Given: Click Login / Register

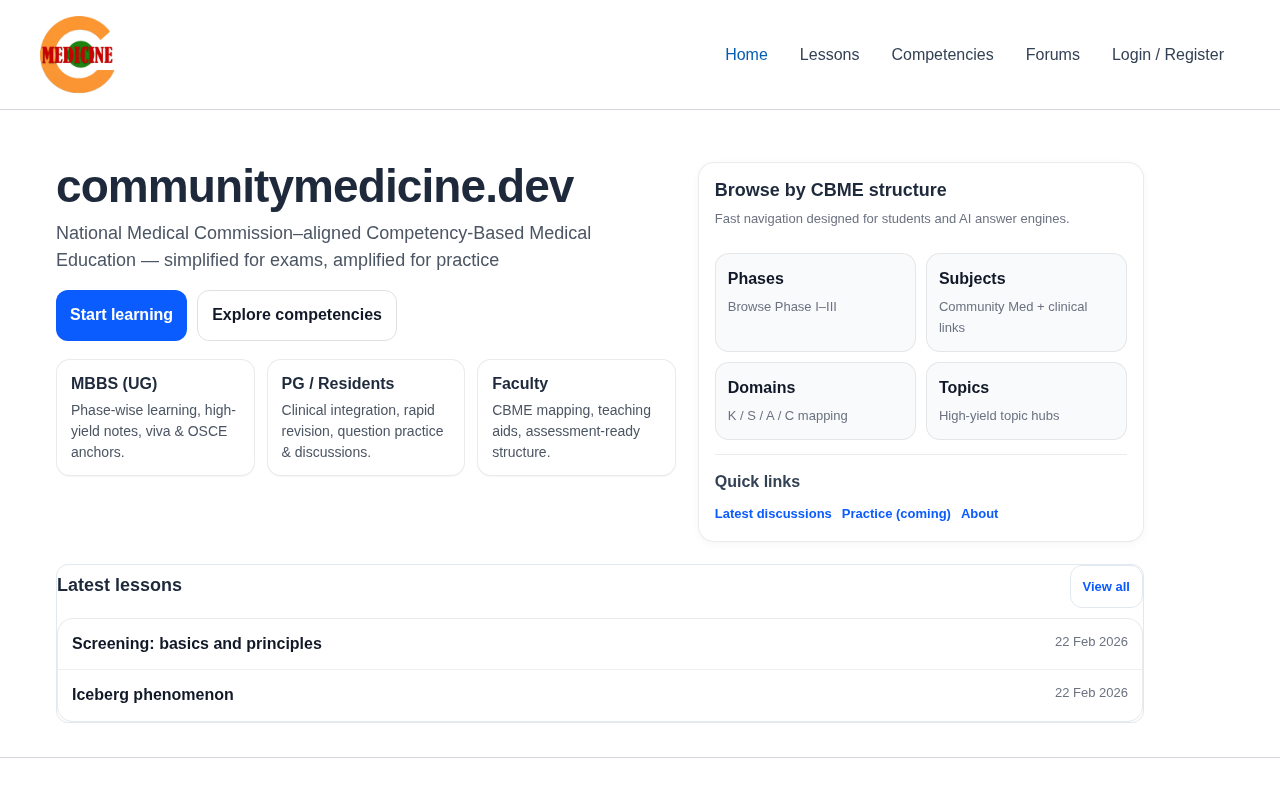Looking at the screenshot, I should pyautogui.click(x=1167, y=55).
